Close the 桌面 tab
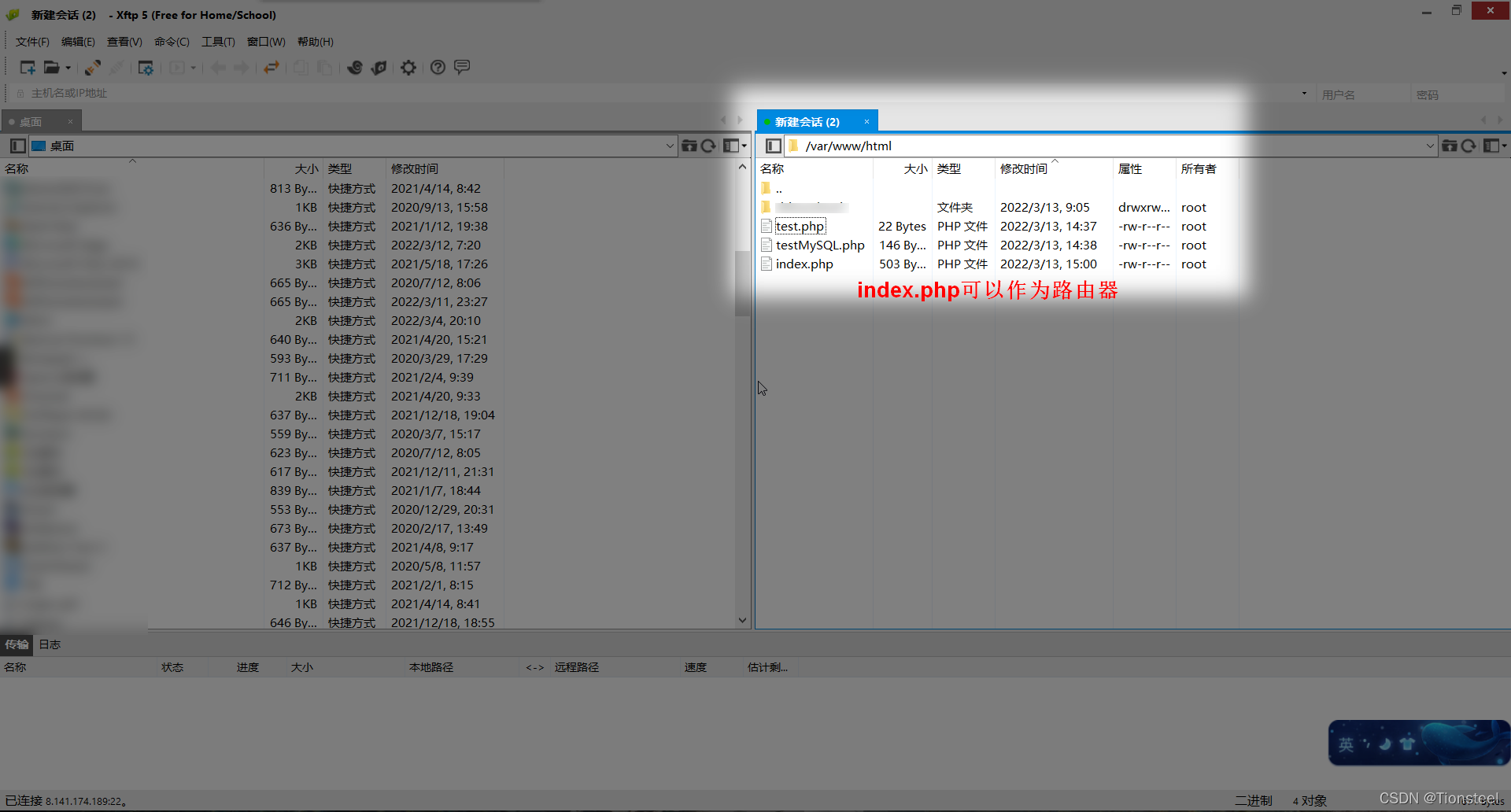Viewport: 1511px width, 812px height. coord(70,122)
